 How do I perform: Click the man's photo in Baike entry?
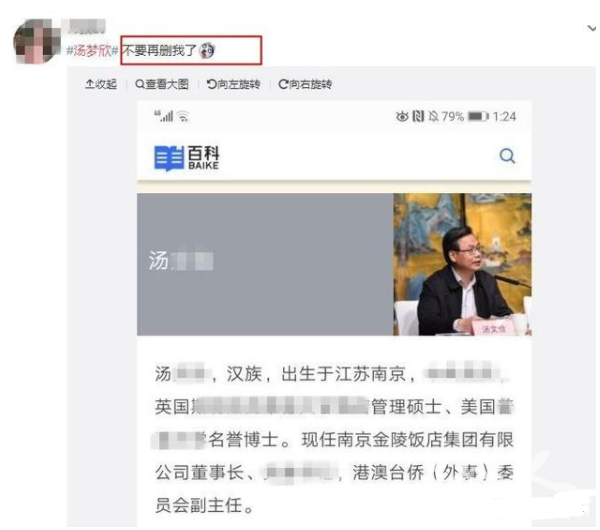462,264
